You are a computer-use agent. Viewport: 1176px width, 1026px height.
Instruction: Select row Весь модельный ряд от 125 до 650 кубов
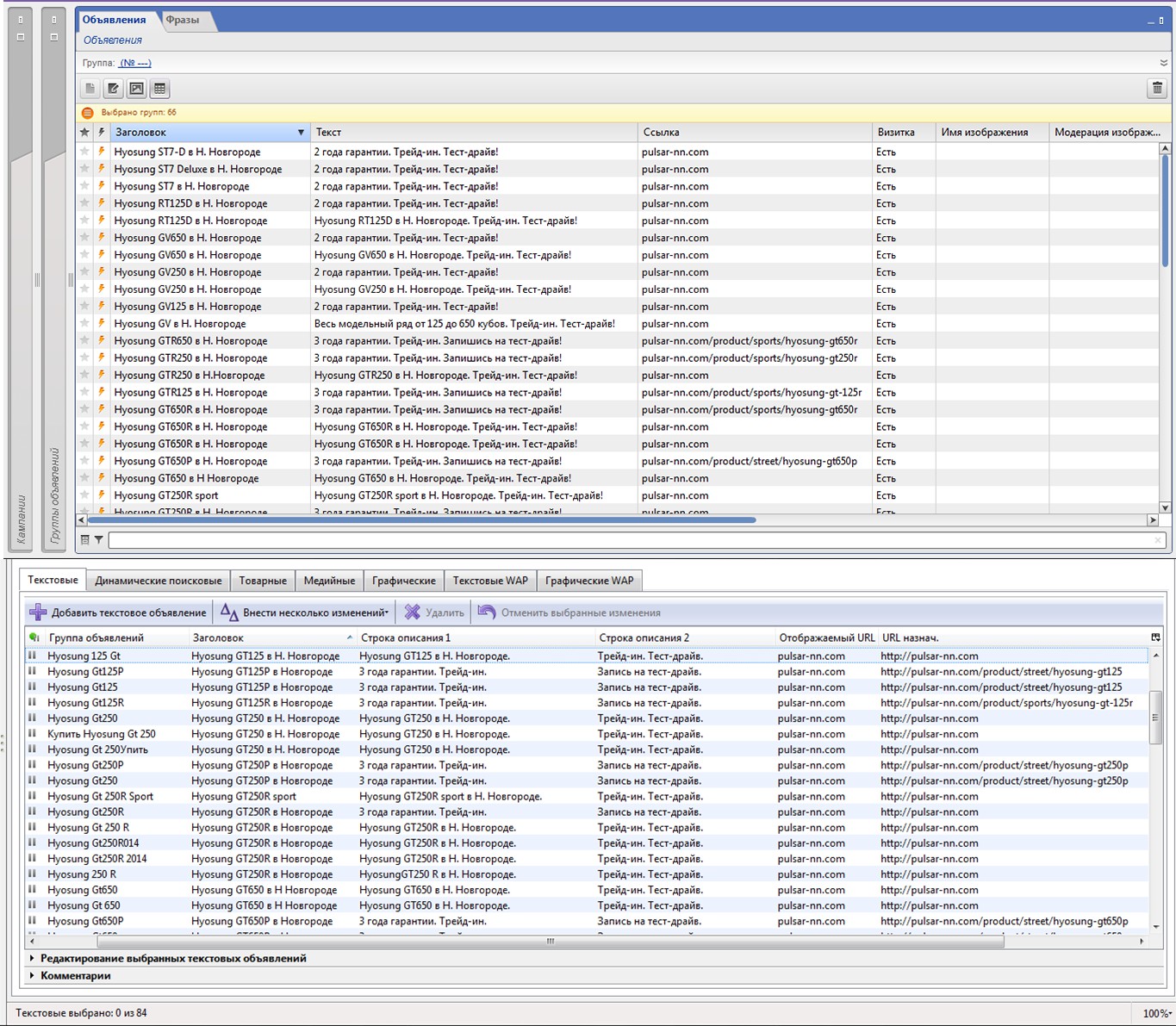click(619, 324)
